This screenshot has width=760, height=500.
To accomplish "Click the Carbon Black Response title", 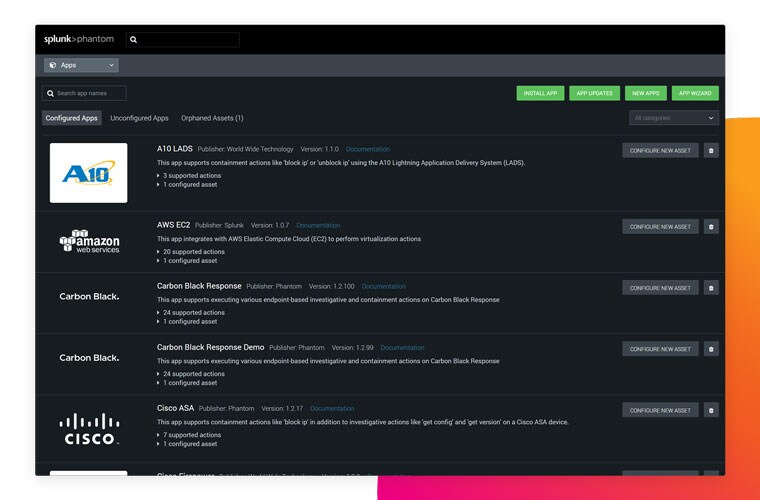I will coord(199,286).
